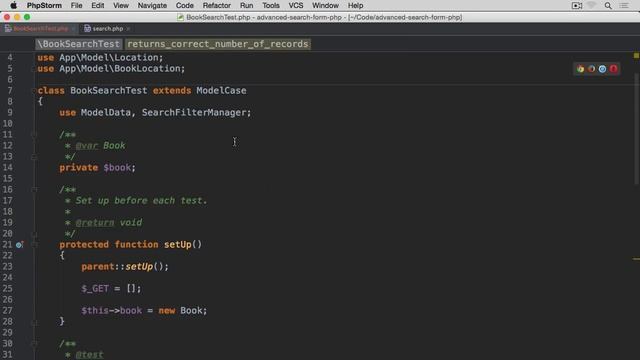
Task: Click the yellow inspection status indicator
Action: click(x=636, y=55)
